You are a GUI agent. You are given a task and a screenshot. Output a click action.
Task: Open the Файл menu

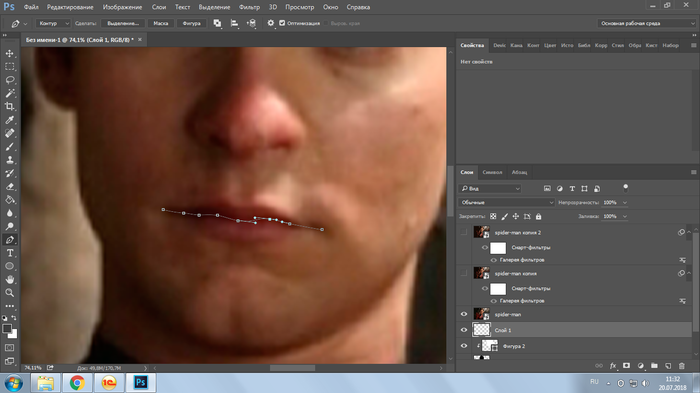(31, 7)
